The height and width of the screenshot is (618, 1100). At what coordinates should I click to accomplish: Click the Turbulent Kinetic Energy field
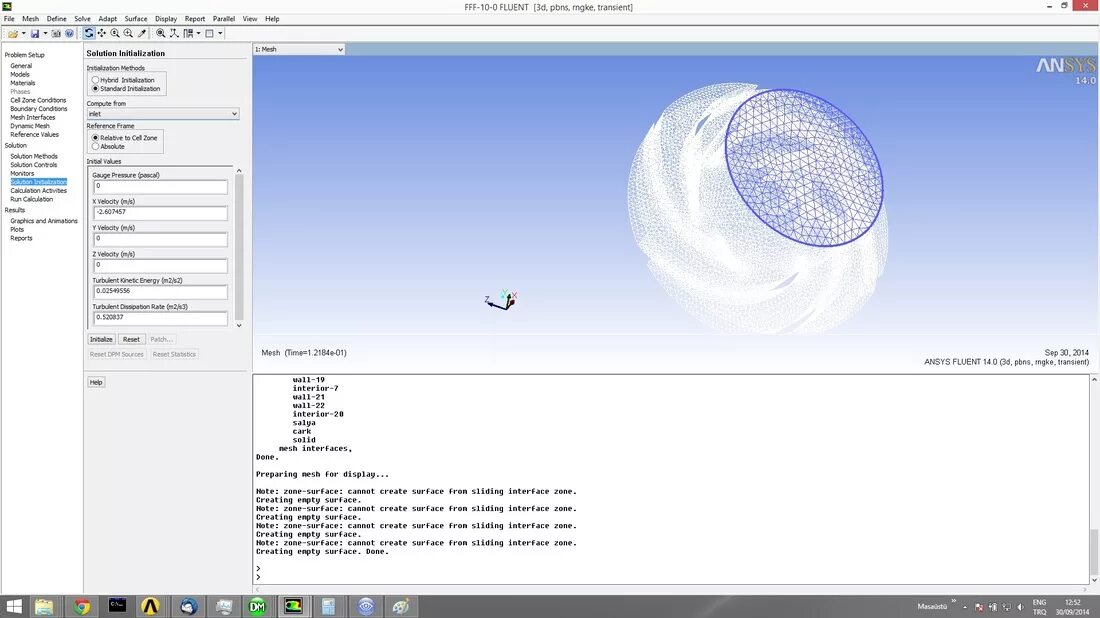pos(160,291)
